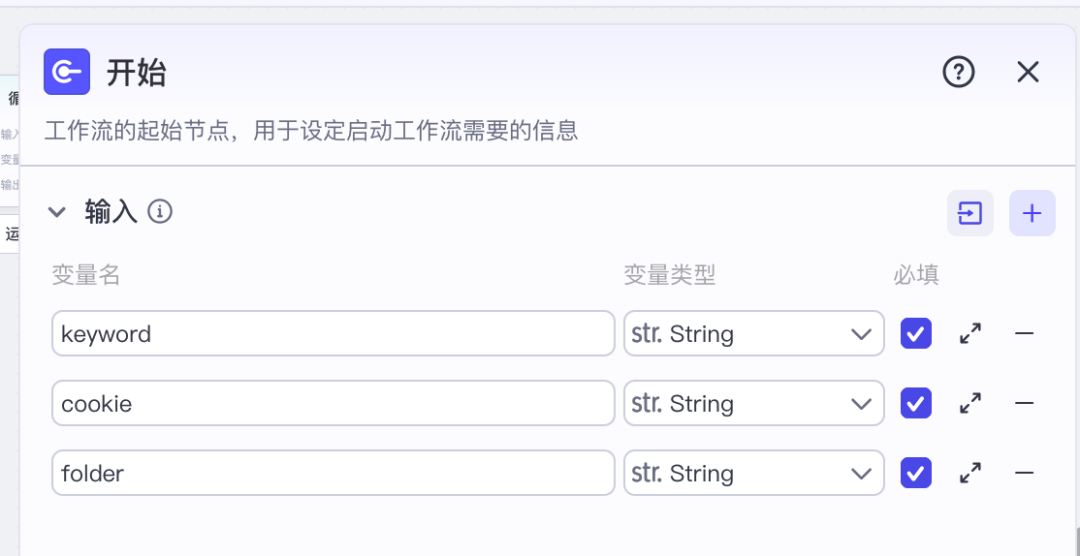
Task: Remove the keyword variable row
Action: tap(1024, 334)
